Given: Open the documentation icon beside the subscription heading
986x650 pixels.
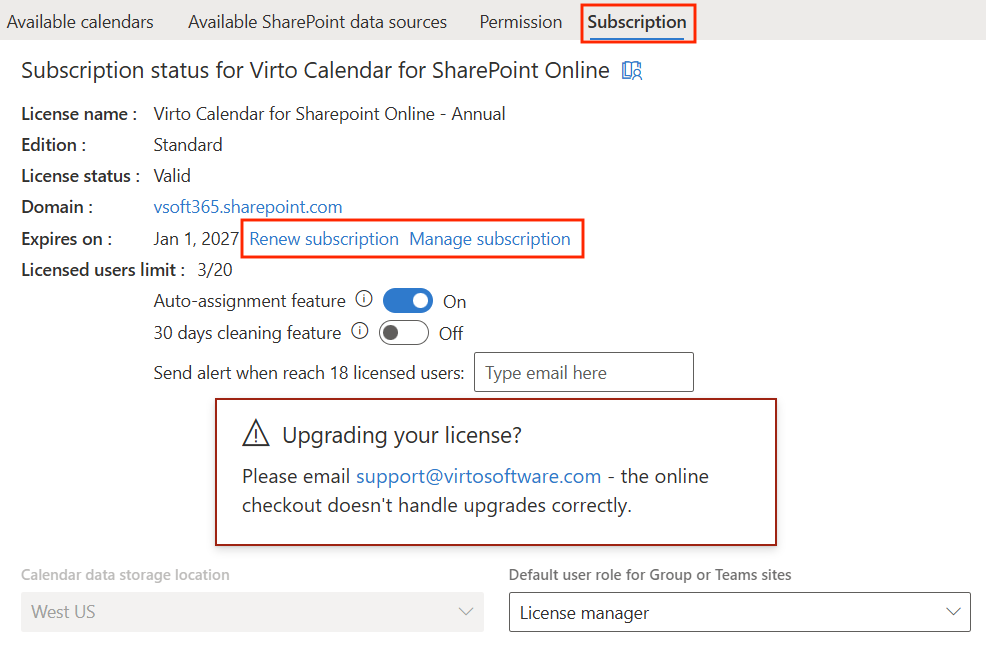Looking at the screenshot, I should coord(632,70).
